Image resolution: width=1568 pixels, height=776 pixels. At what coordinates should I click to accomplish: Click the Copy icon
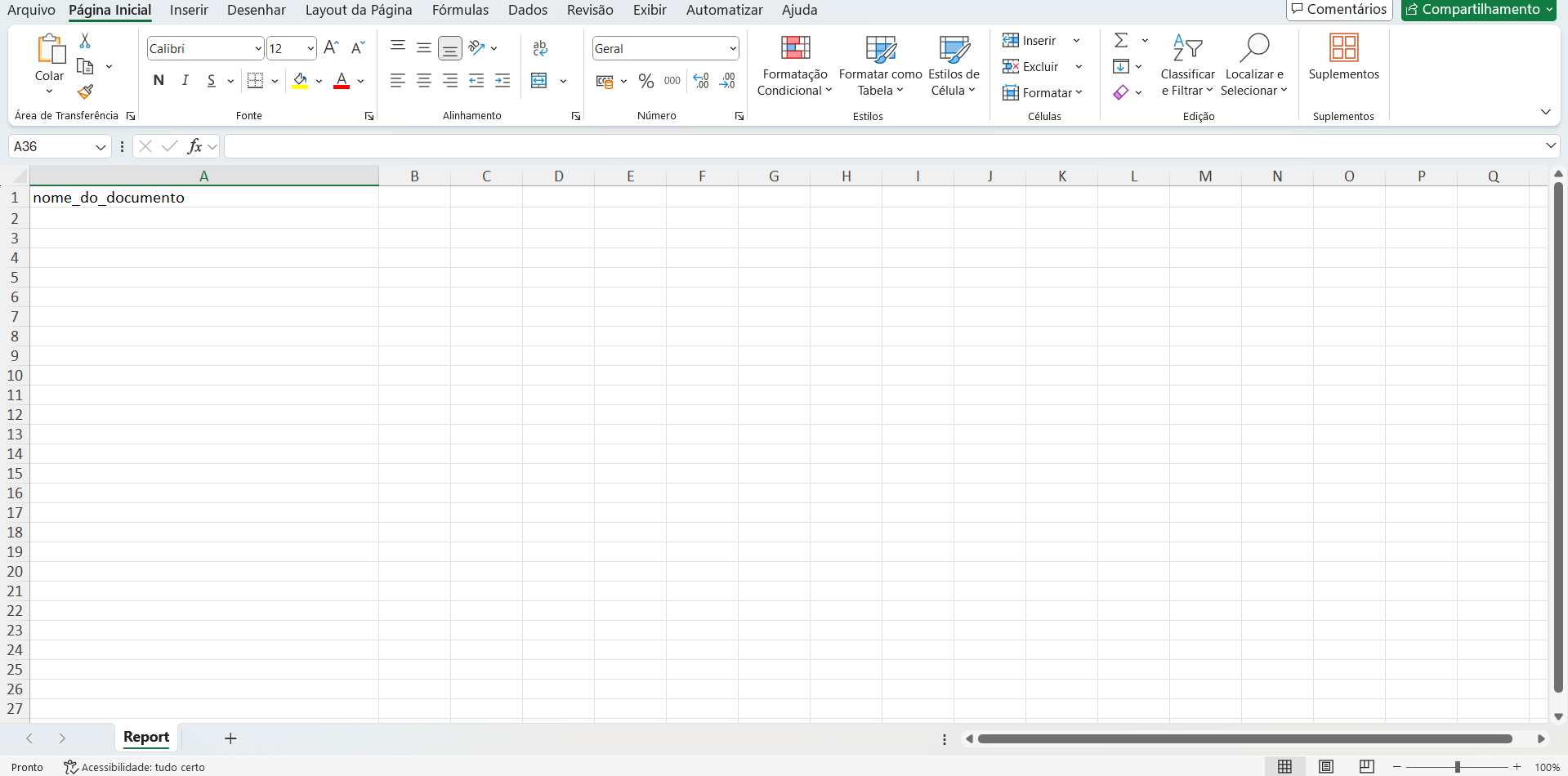point(85,67)
